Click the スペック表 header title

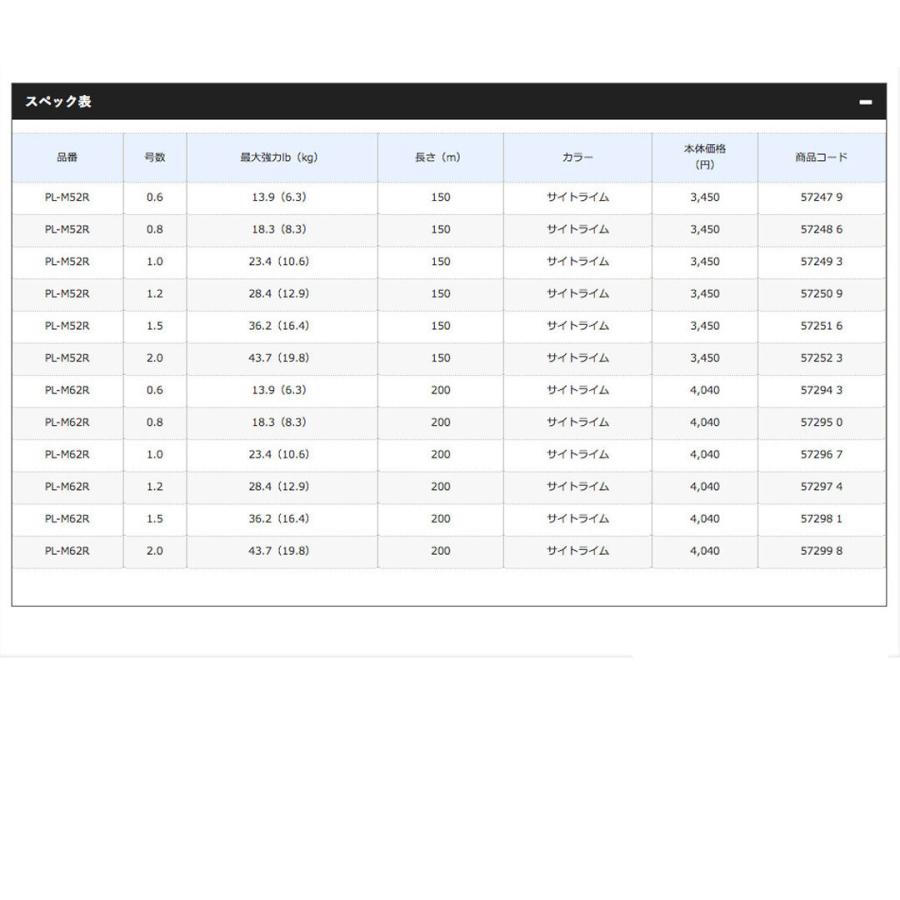58,102
